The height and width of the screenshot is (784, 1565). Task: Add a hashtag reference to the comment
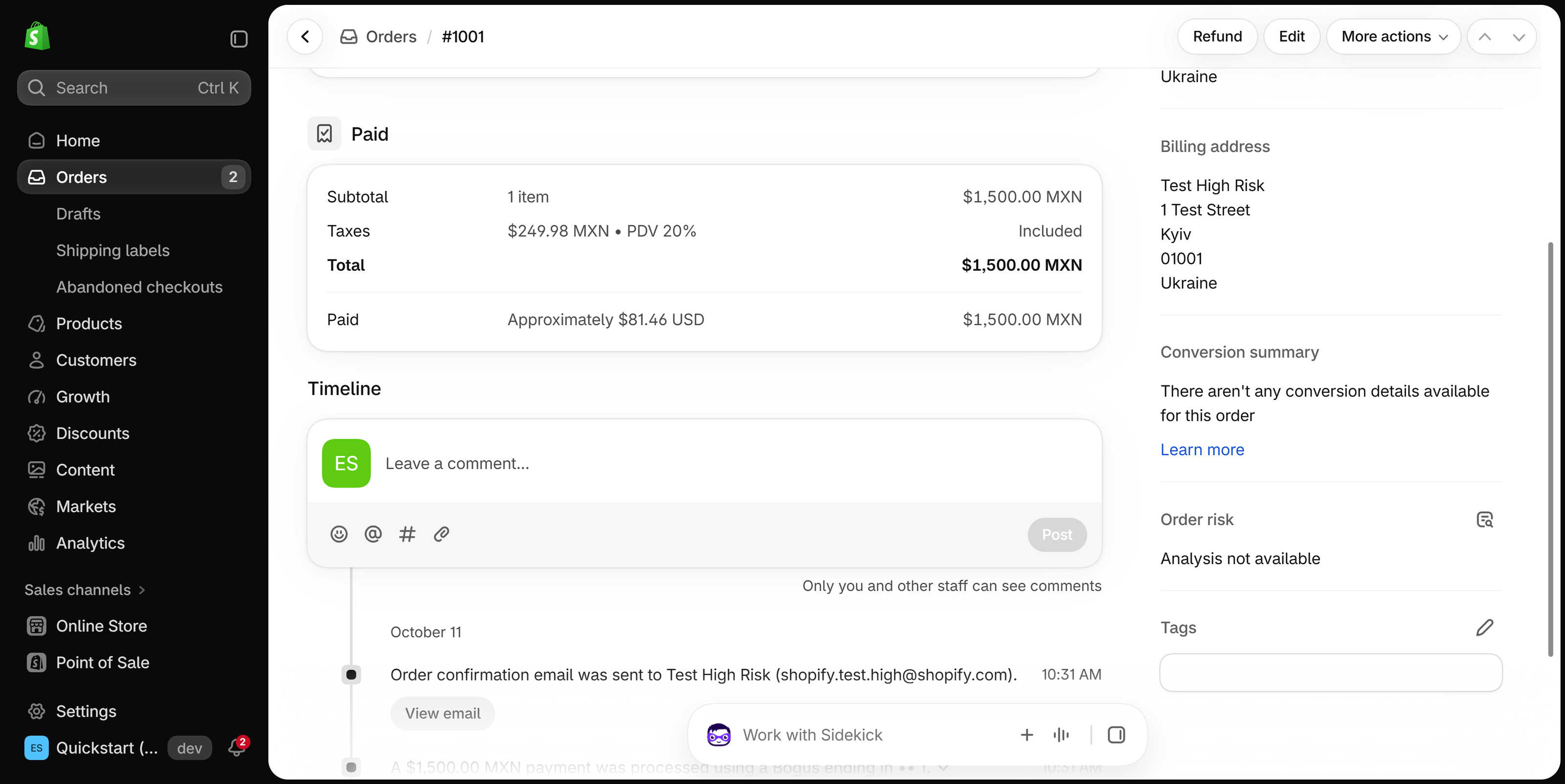point(407,534)
